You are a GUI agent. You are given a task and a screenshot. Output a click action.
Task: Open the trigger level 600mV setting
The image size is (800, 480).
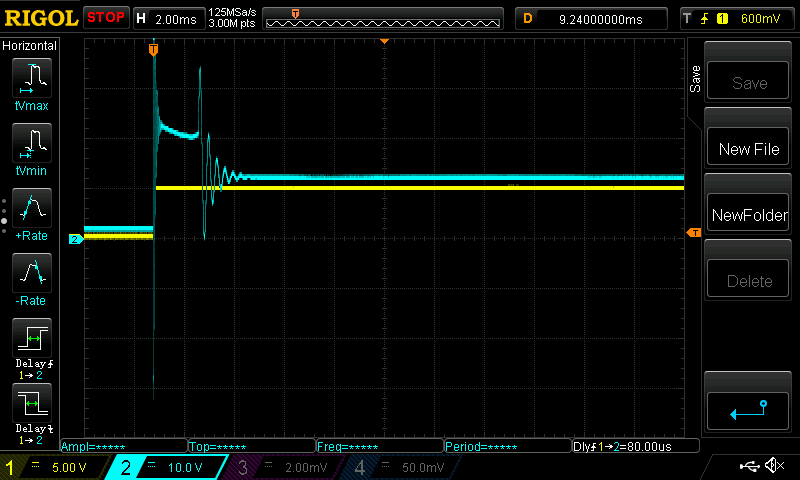[x=736, y=18]
